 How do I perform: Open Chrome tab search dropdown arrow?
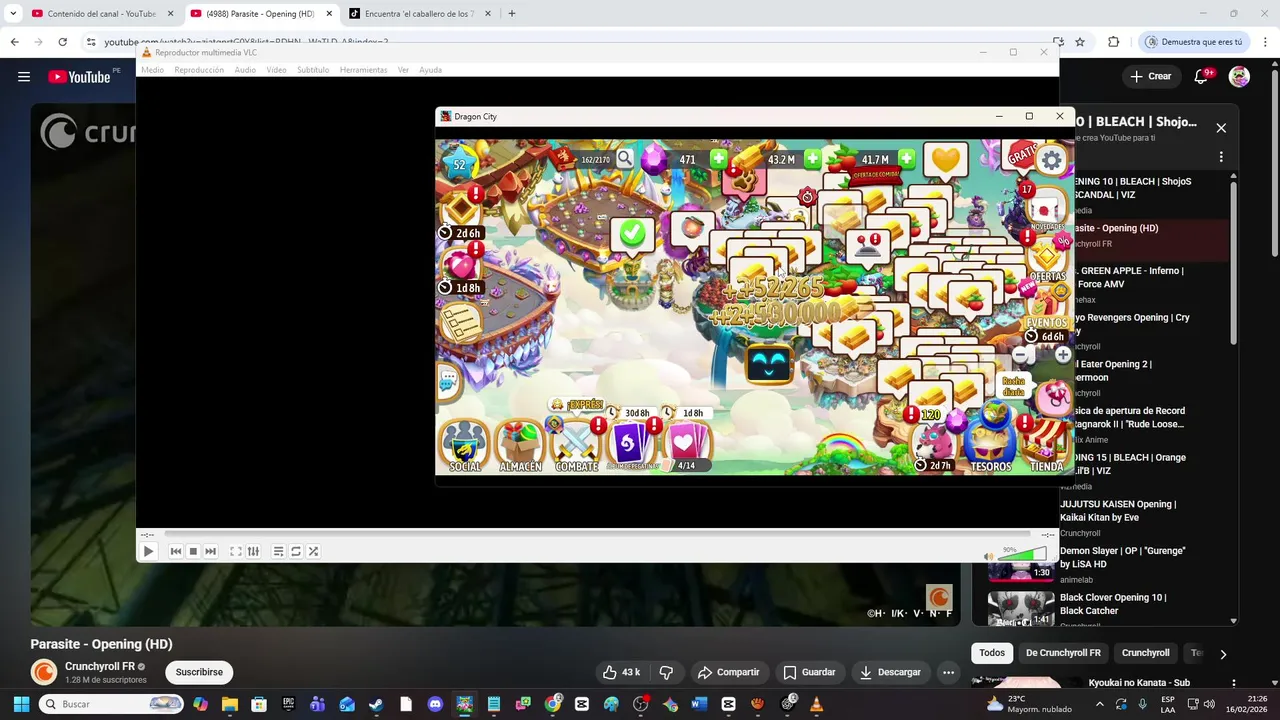tap(13, 14)
